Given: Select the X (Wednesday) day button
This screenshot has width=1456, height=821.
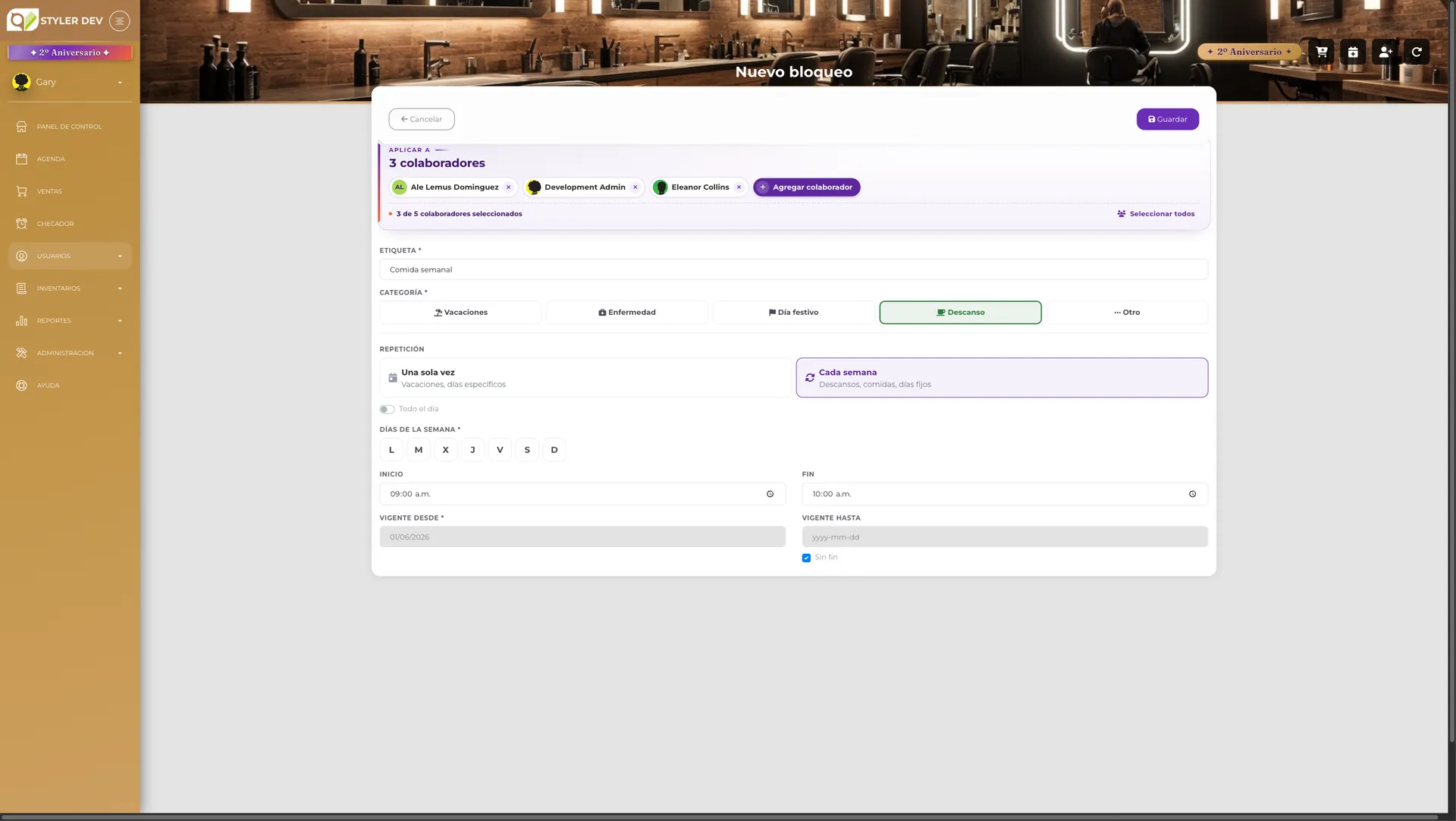Looking at the screenshot, I should pos(445,450).
